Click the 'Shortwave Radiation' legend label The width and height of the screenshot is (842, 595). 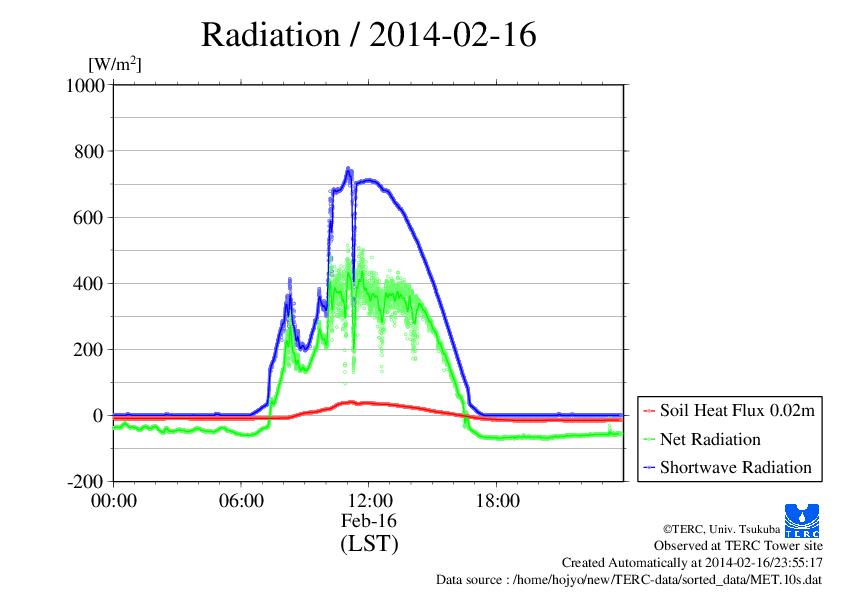(736, 467)
